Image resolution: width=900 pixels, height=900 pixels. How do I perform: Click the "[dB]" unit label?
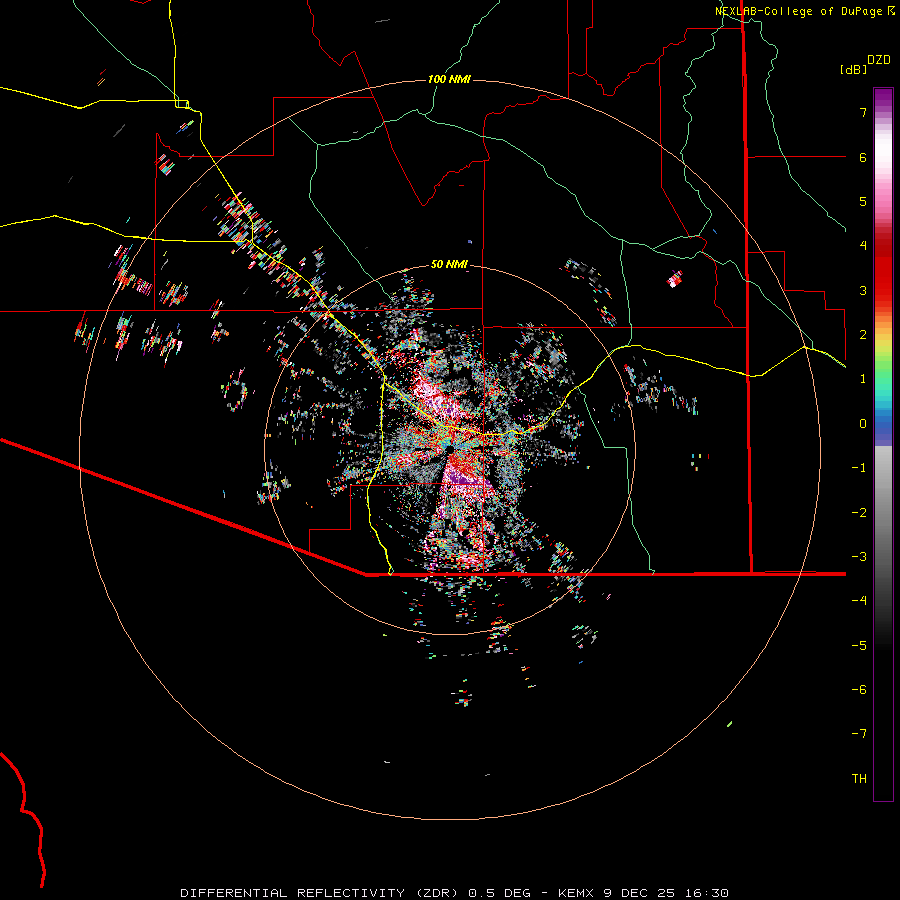coord(853,69)
